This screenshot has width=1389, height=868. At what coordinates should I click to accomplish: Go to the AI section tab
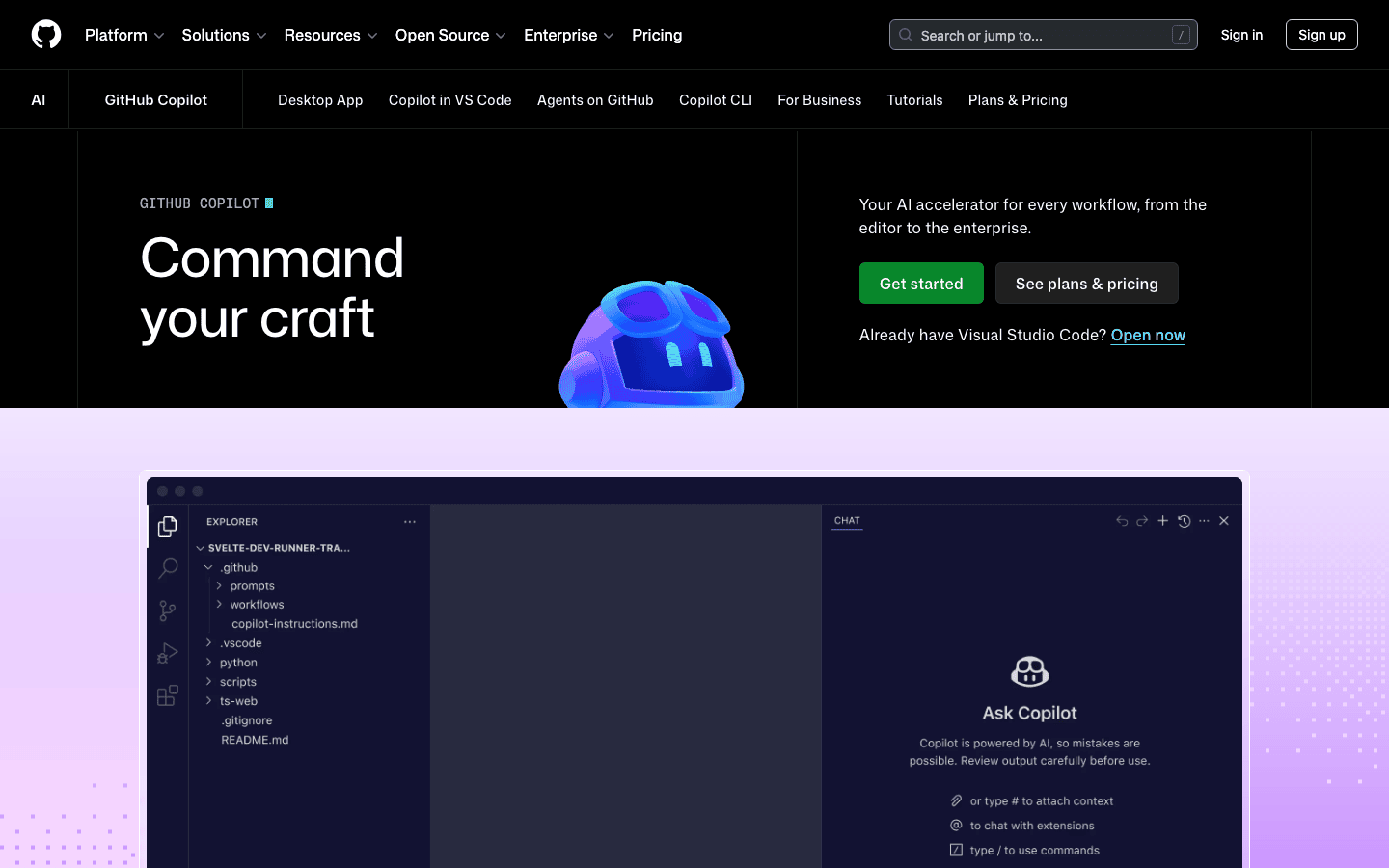(x=39, y=99)
